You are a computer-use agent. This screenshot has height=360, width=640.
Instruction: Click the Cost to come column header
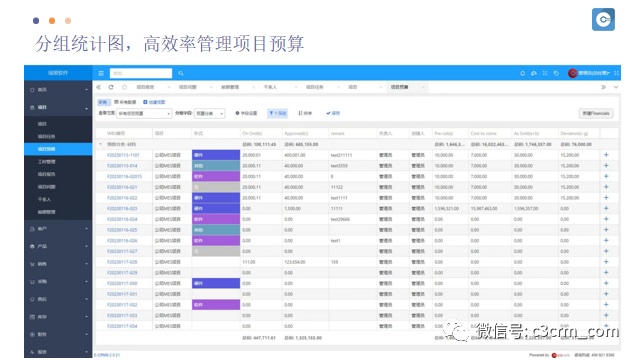coord(484,133)
